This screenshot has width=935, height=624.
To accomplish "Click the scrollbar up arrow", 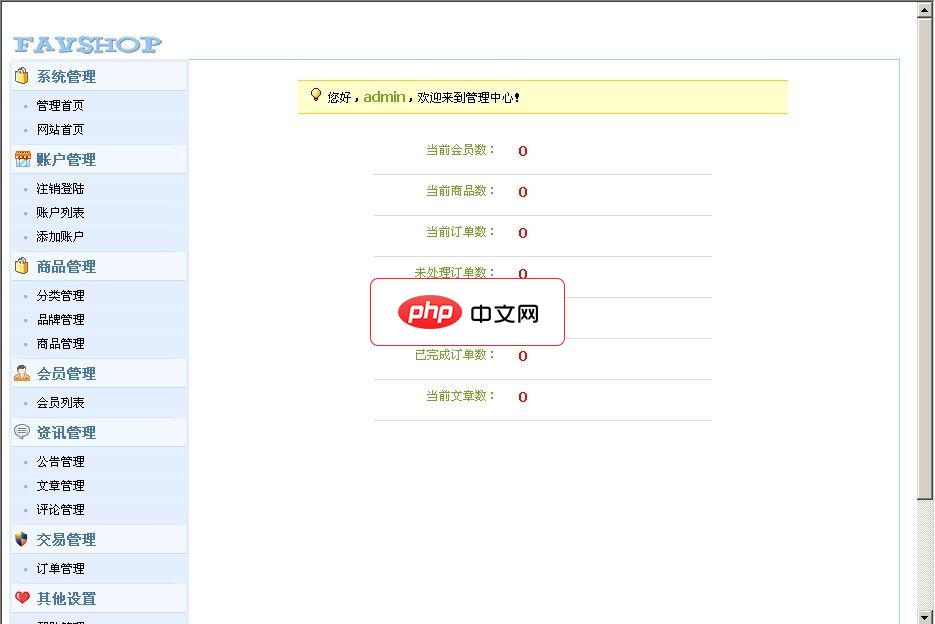I will point(925,11).
